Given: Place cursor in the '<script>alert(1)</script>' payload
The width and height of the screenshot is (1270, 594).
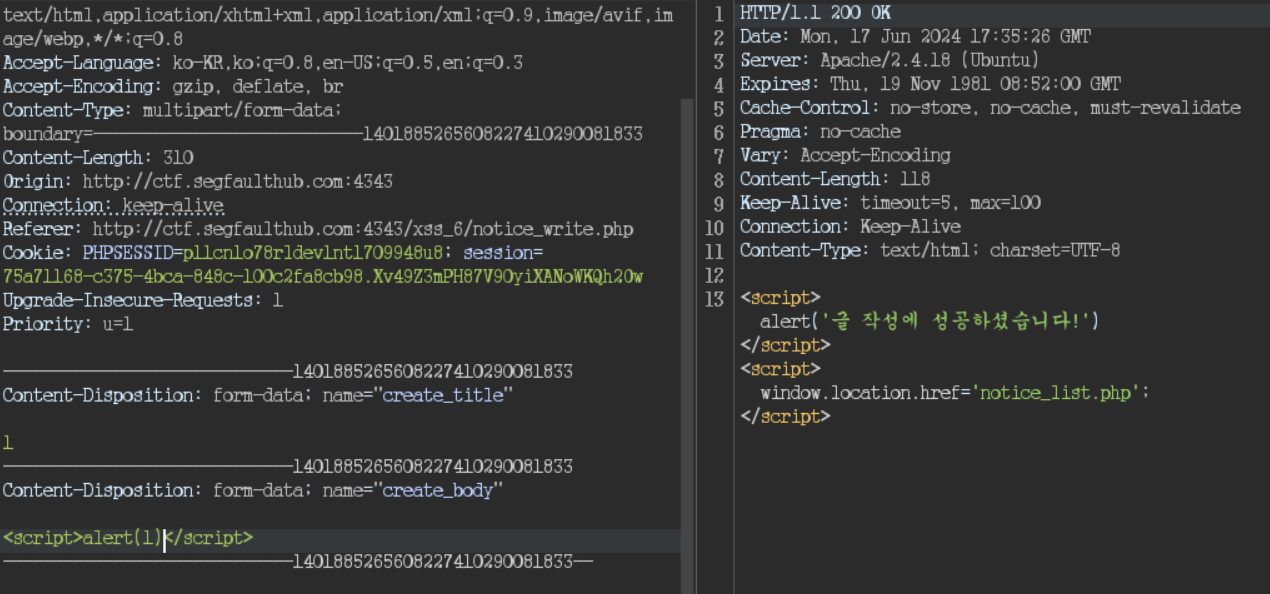Looking at the screenshot, I should tap(128, 538).
